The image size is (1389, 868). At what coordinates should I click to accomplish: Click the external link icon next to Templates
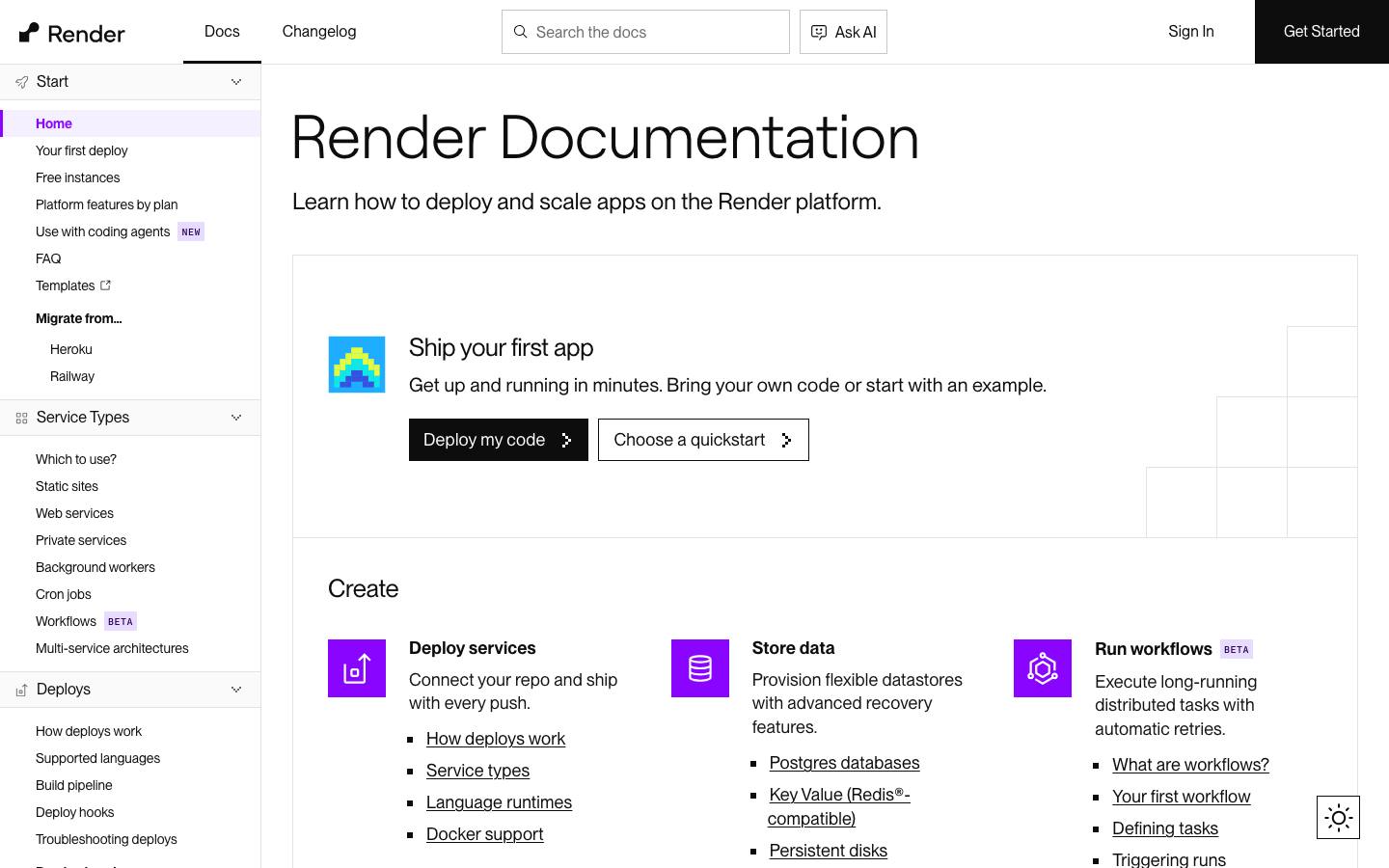(106, 285)
